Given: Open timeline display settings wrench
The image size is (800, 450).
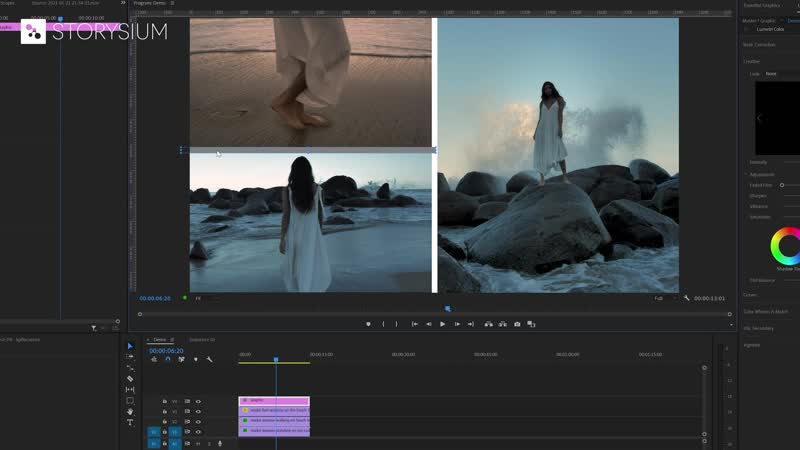Looking at the screenshot, I should click(209, 359).
